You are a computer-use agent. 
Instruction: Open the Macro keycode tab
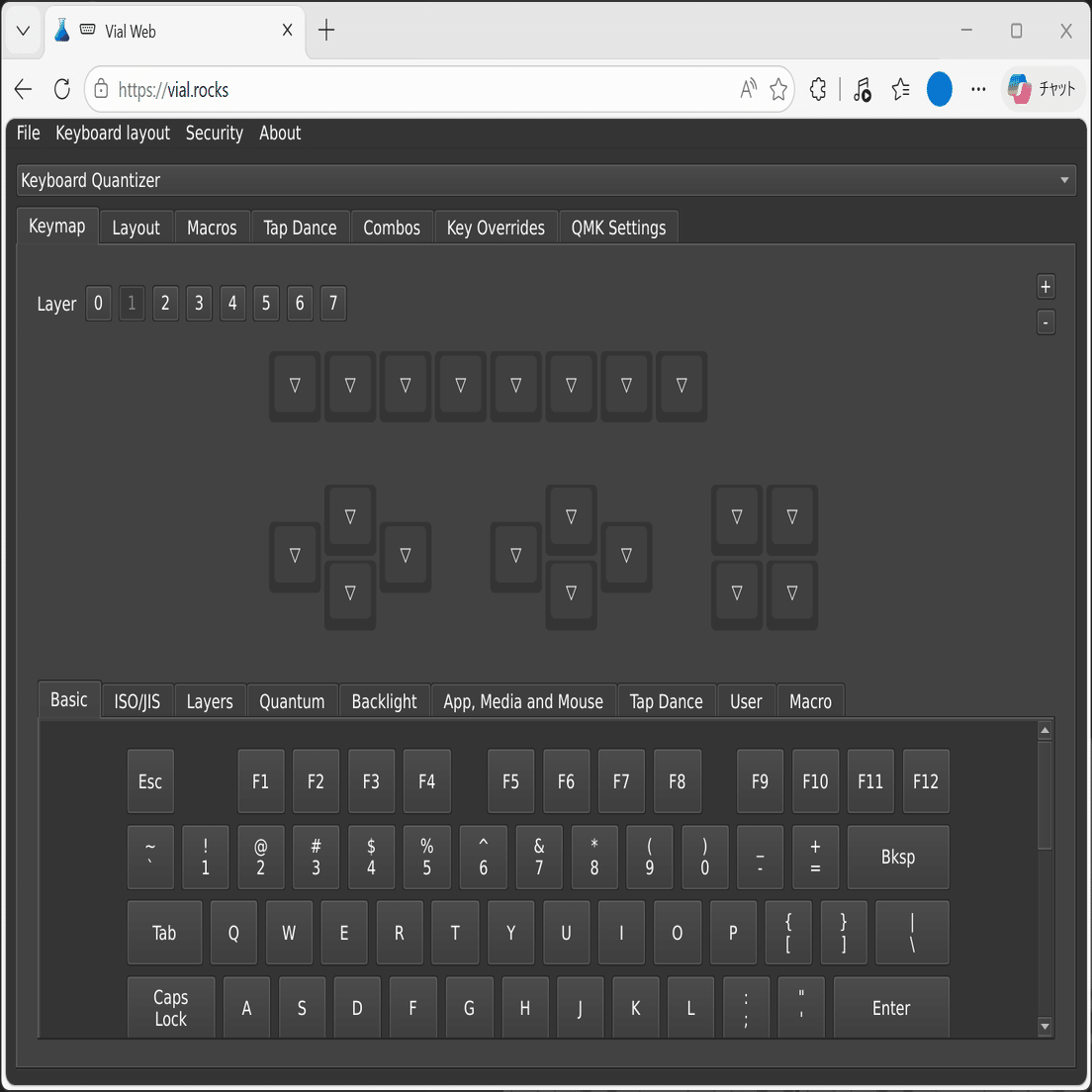[x=811, y=701]
